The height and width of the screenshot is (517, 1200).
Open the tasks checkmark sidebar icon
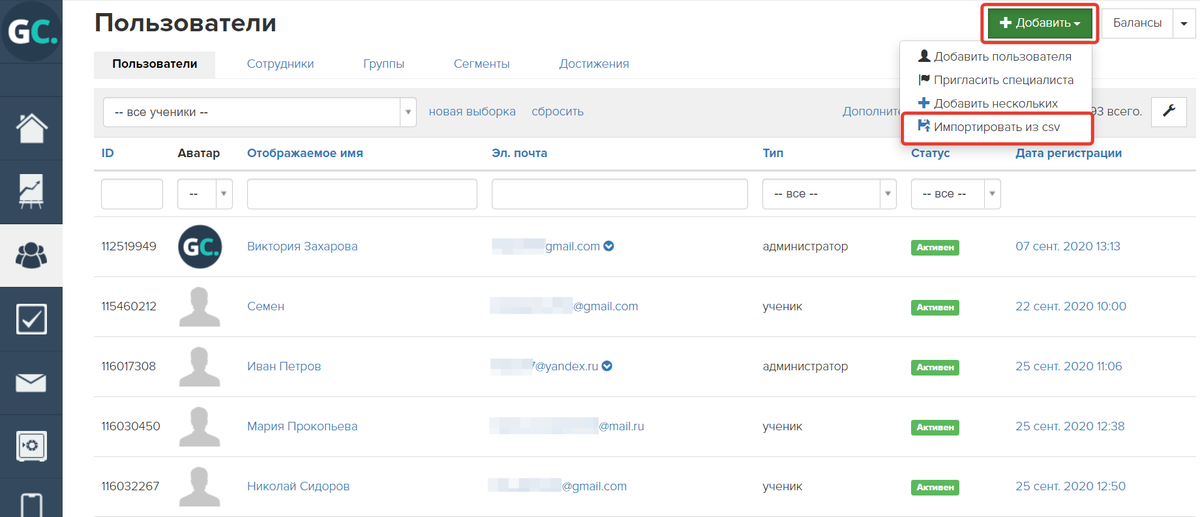31,319
